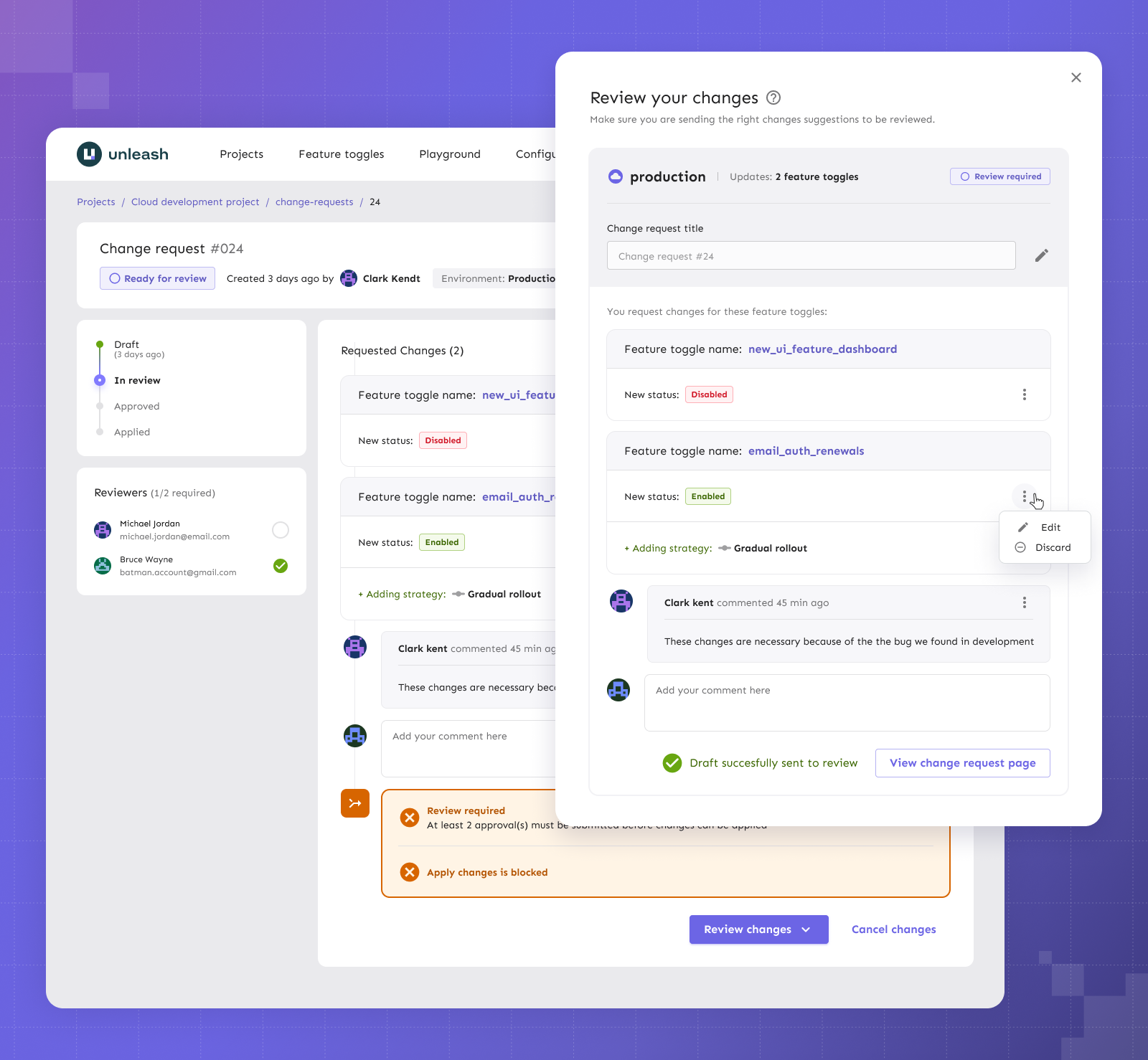Click Michael Jordan's empty approval circle
The width and height of the screenshot is (1148, 1060).
(x=281, y=530)
